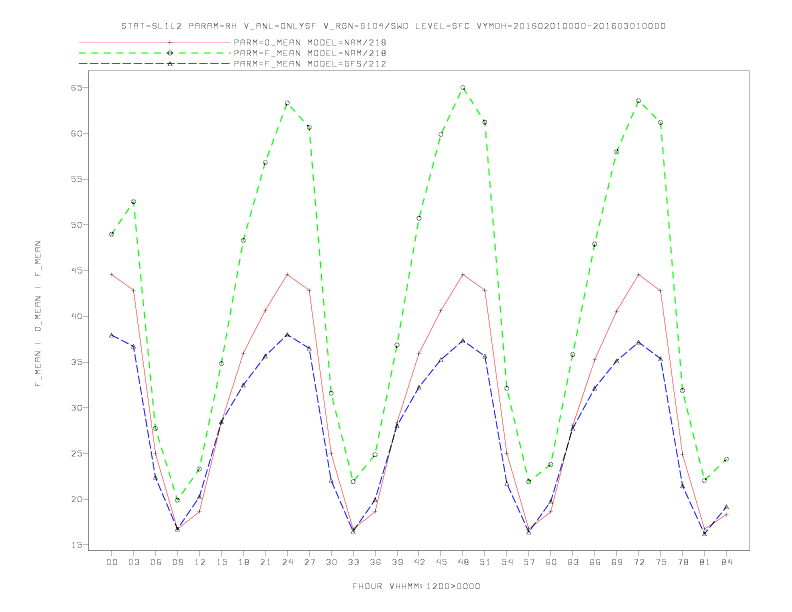Click the circle marker on the green legend line
Screen dimensions: 792x612
[x=170, y=53]
